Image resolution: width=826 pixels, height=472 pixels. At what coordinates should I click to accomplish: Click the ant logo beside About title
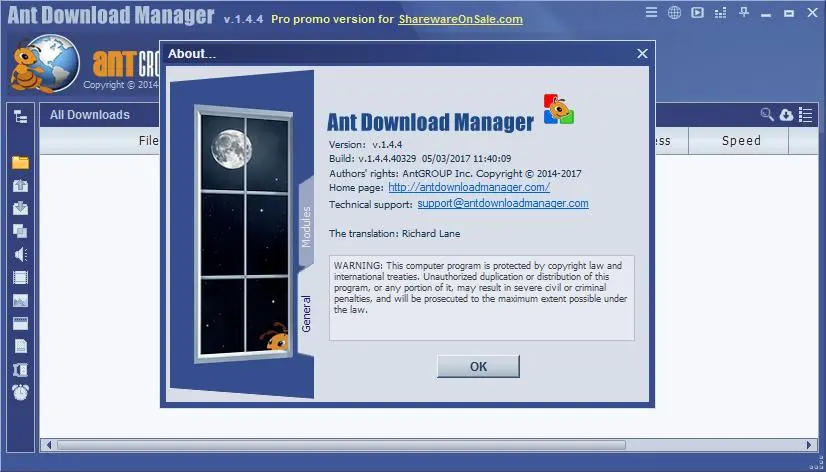(x=559, y=109)
